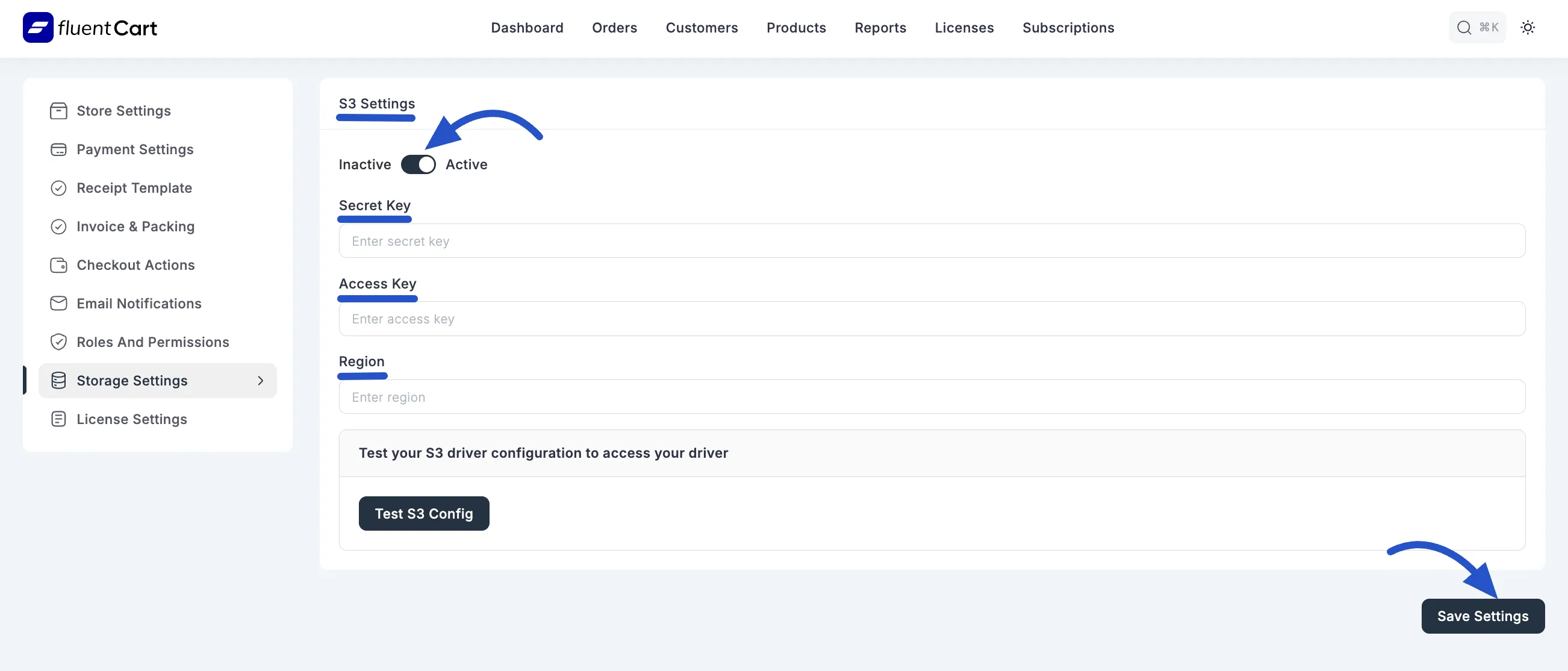1568x671 pixels.
Task: Open search using the magnifier icon
Action: coord(1463,27)
